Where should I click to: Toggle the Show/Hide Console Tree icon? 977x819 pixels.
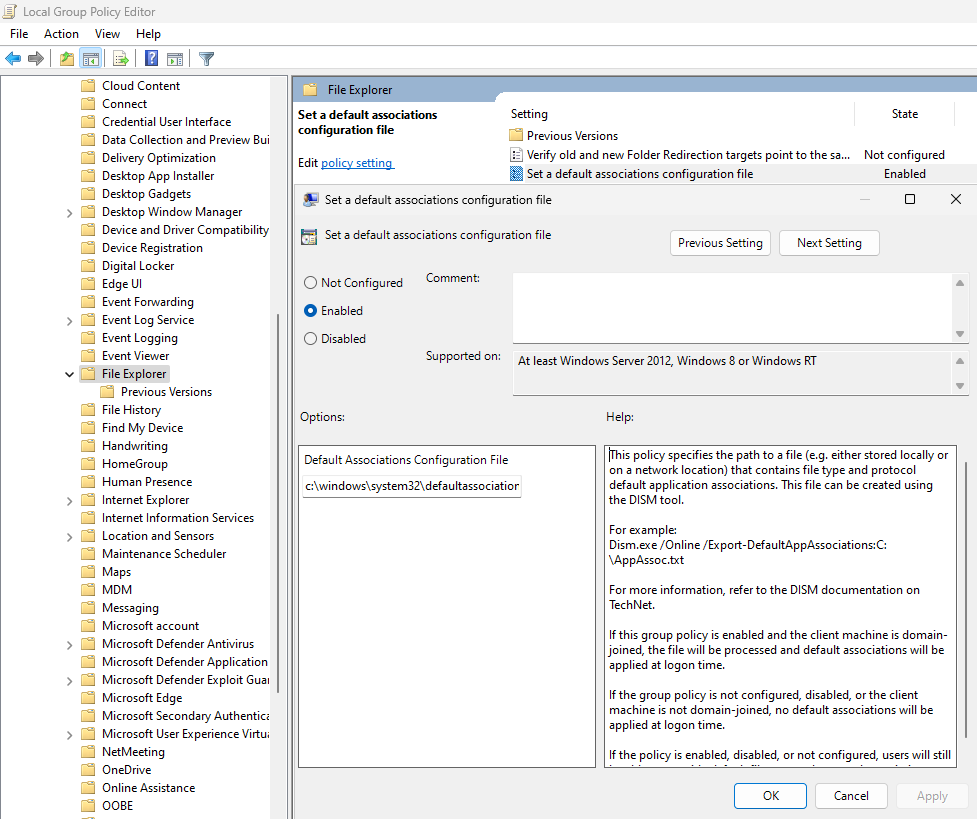click(x=91, y=59)
